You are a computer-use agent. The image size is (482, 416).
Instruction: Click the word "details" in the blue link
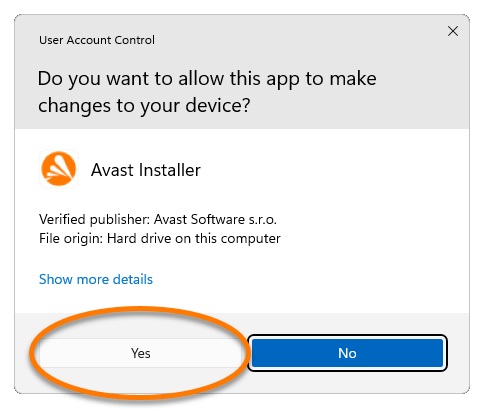point(133,279)
